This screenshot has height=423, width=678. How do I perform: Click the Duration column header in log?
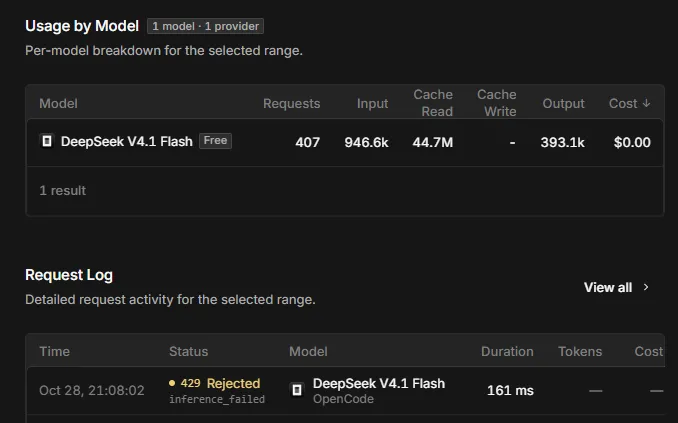click(507, 351)
